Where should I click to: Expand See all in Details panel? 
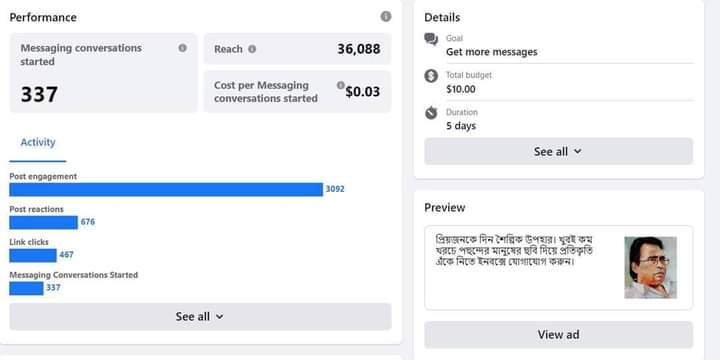[558, 151]
